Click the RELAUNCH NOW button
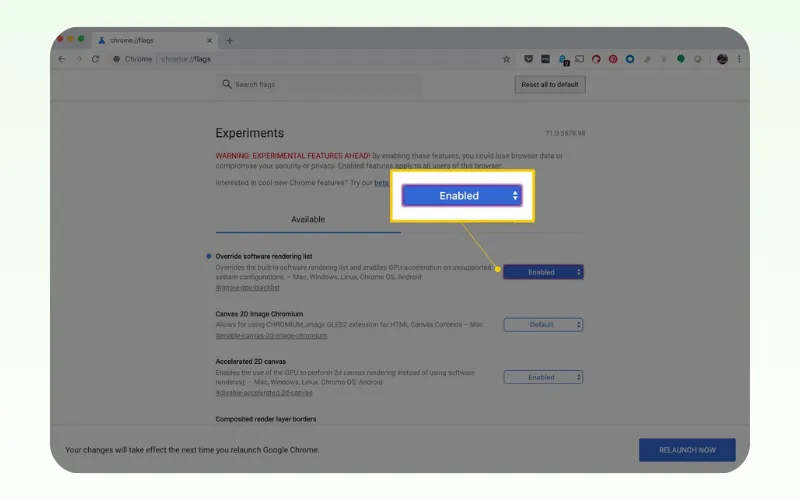Image resolution: width=800 pixels, height=500 pixels. [687, 450]
